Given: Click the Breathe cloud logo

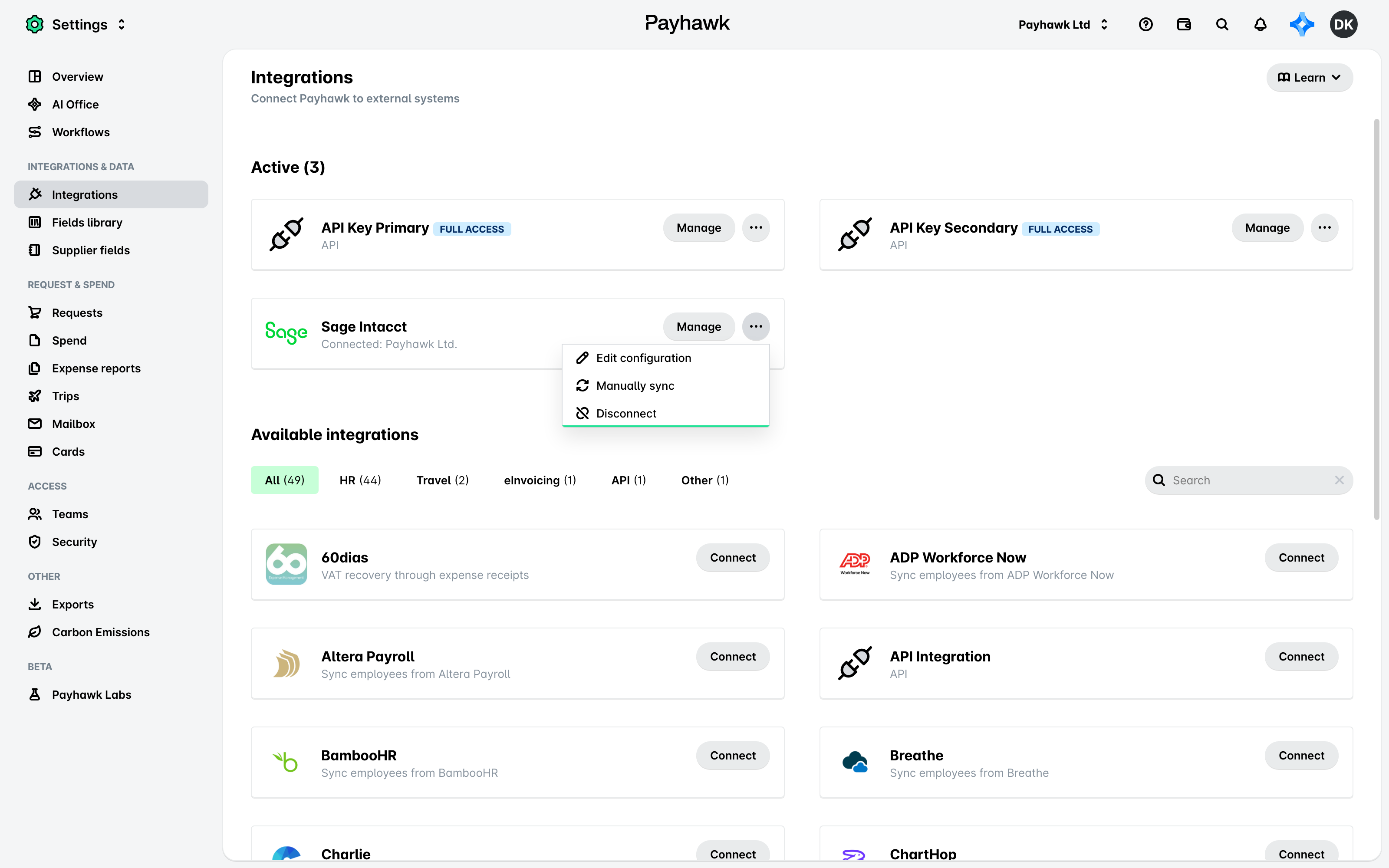Looking at the screenshot, I should coord(855,762).
